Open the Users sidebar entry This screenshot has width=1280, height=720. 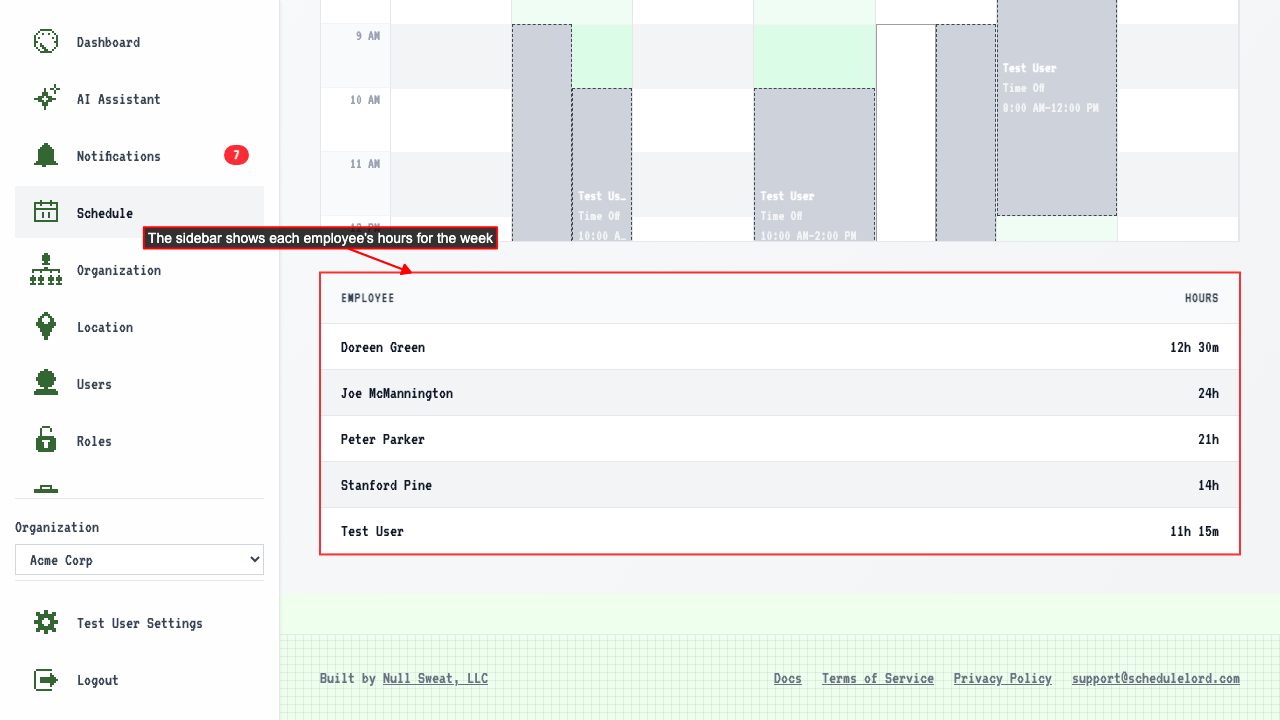click(139, 384)
